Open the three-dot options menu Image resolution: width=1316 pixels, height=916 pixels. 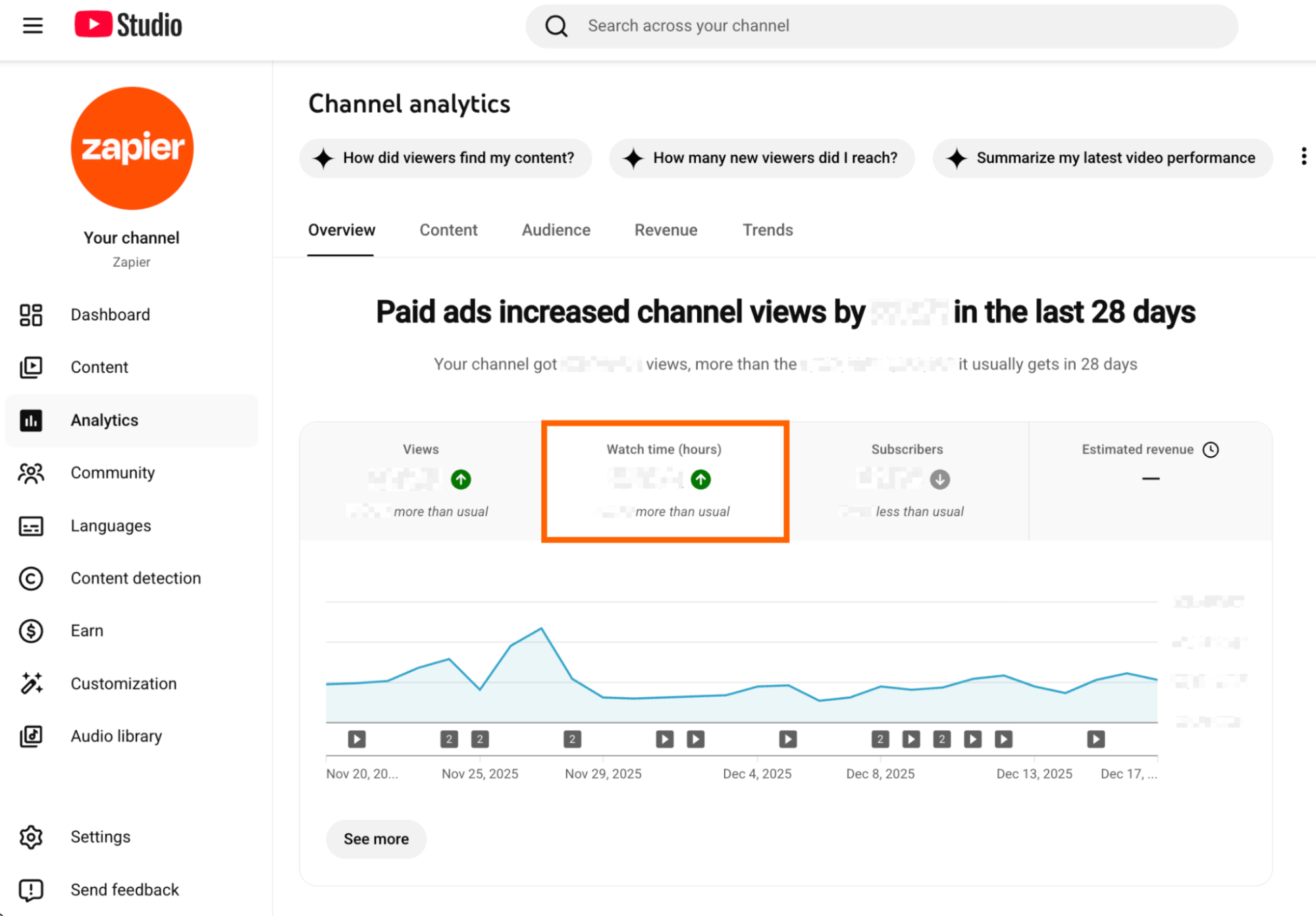coord(1303,156)
